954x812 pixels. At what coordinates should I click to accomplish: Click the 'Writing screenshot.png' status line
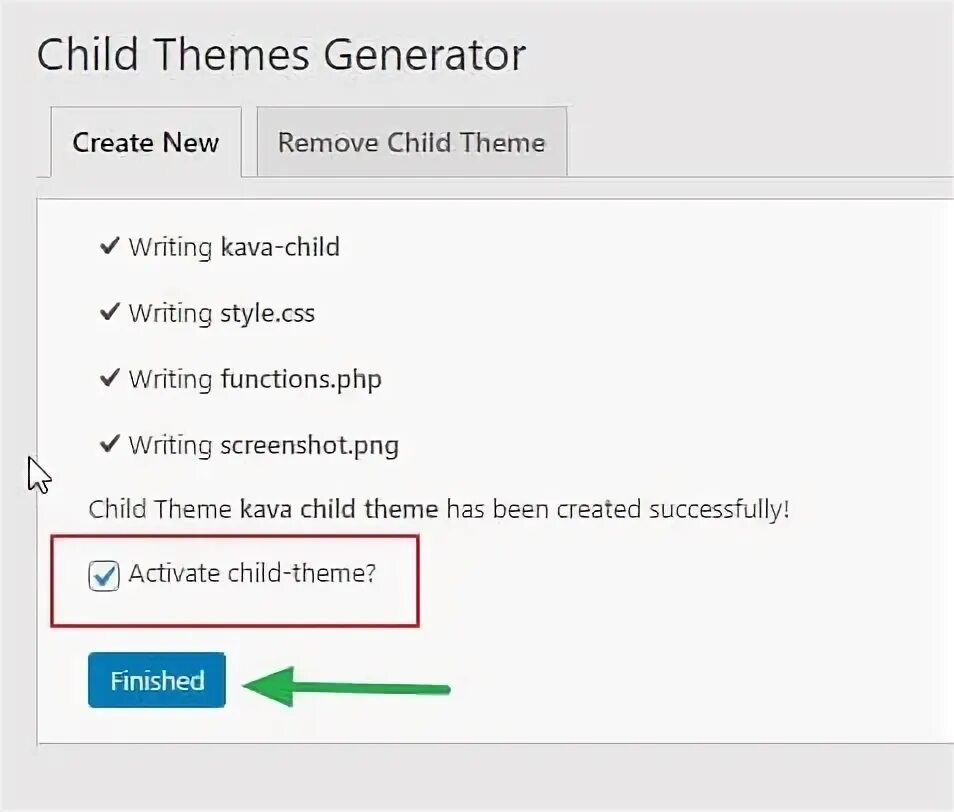pyautogui.click(x=263, y=445)
